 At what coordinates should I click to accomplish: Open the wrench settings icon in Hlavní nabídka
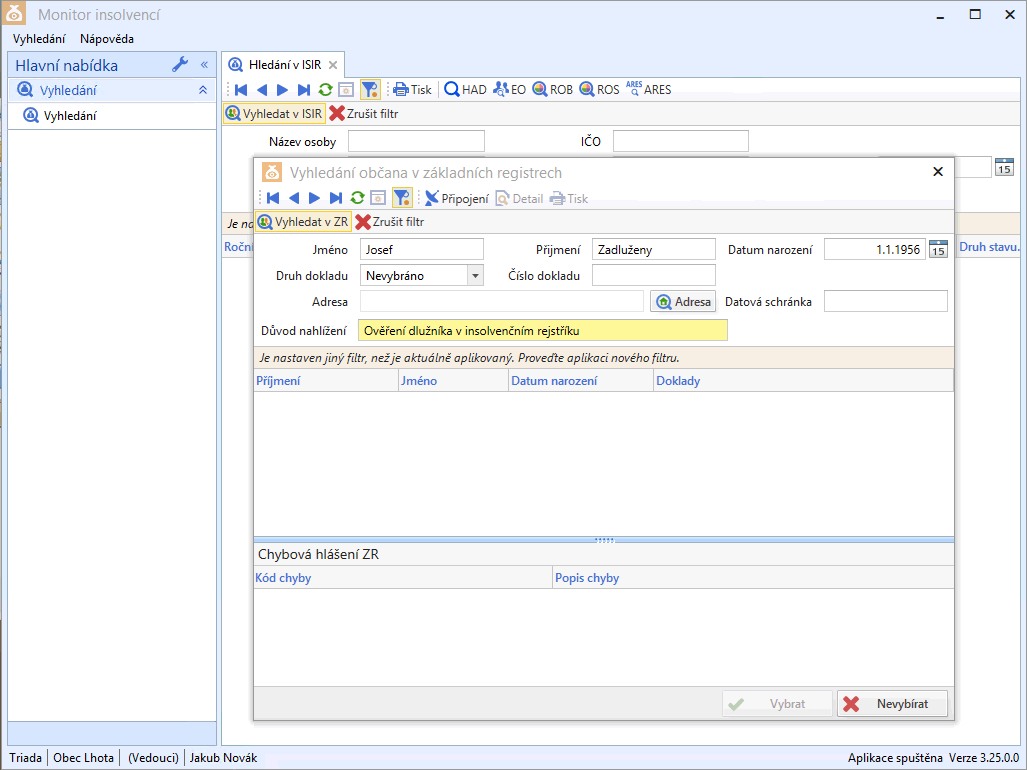[x=180, y=65]
